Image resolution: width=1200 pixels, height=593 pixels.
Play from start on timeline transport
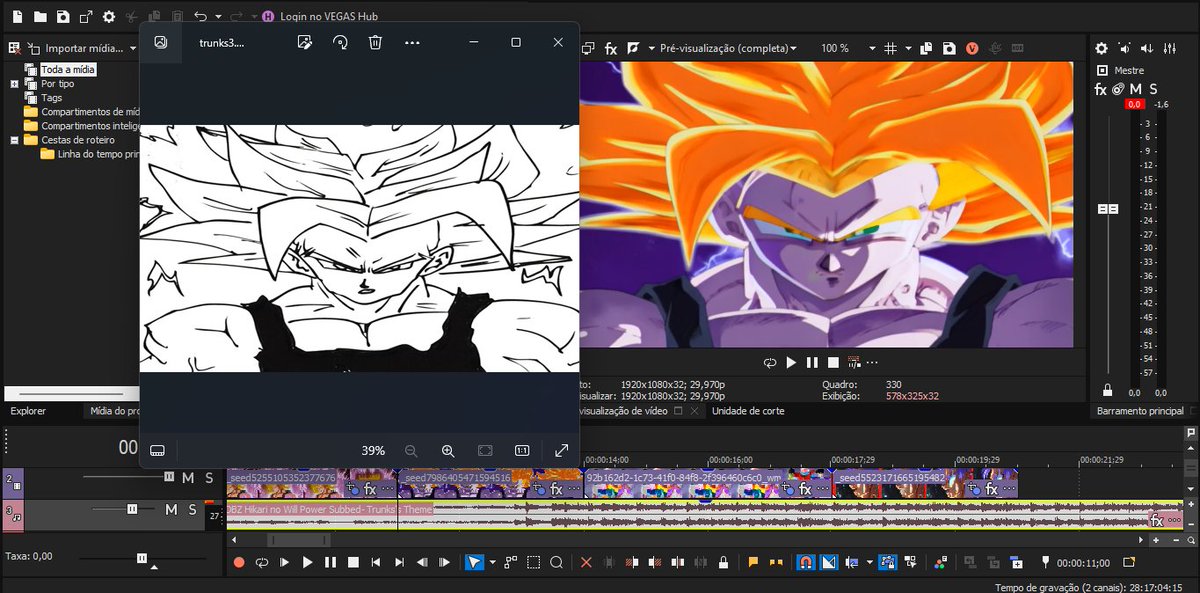pos(285,563)
